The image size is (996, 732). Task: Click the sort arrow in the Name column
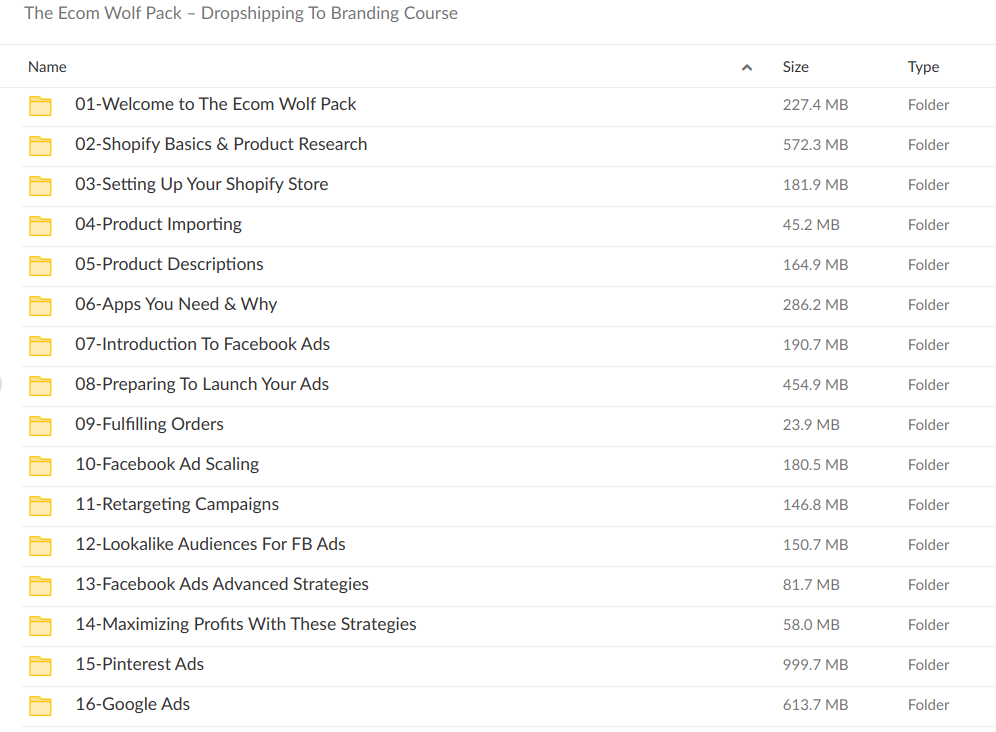pyautogui.click(x=746, y=66)
